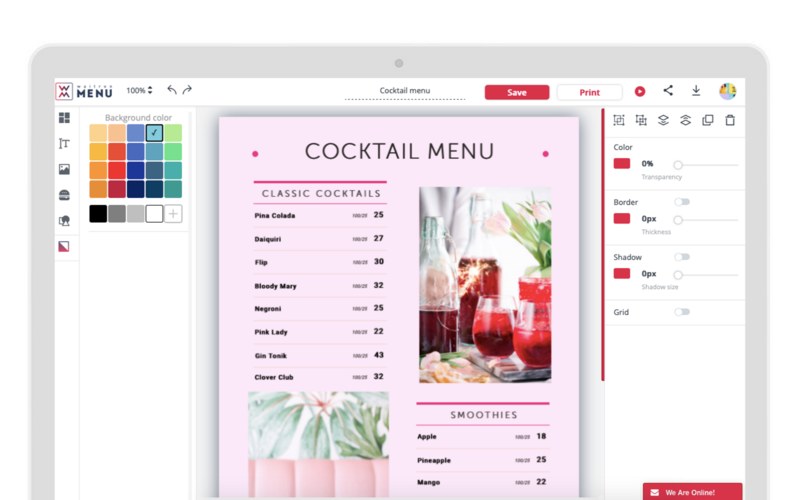
Task: Undo the last action
Action: pos(172,90)
